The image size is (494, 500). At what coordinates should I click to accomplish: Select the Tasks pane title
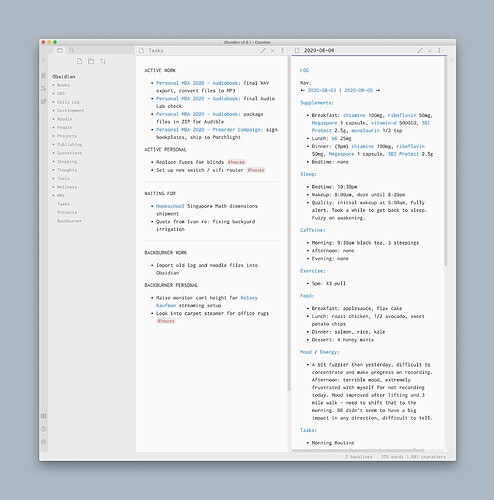pyautogui.click(x=156, y=50)
